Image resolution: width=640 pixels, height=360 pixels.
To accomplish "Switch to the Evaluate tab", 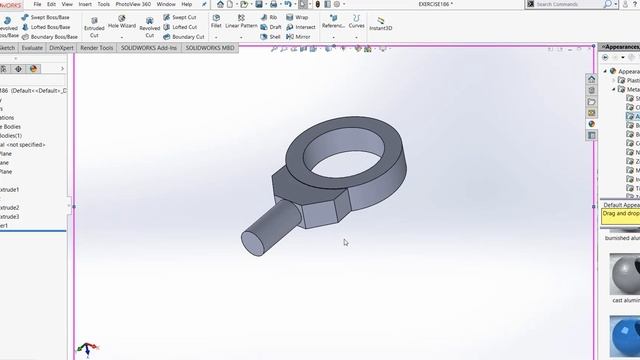I will tap(32, 48).
